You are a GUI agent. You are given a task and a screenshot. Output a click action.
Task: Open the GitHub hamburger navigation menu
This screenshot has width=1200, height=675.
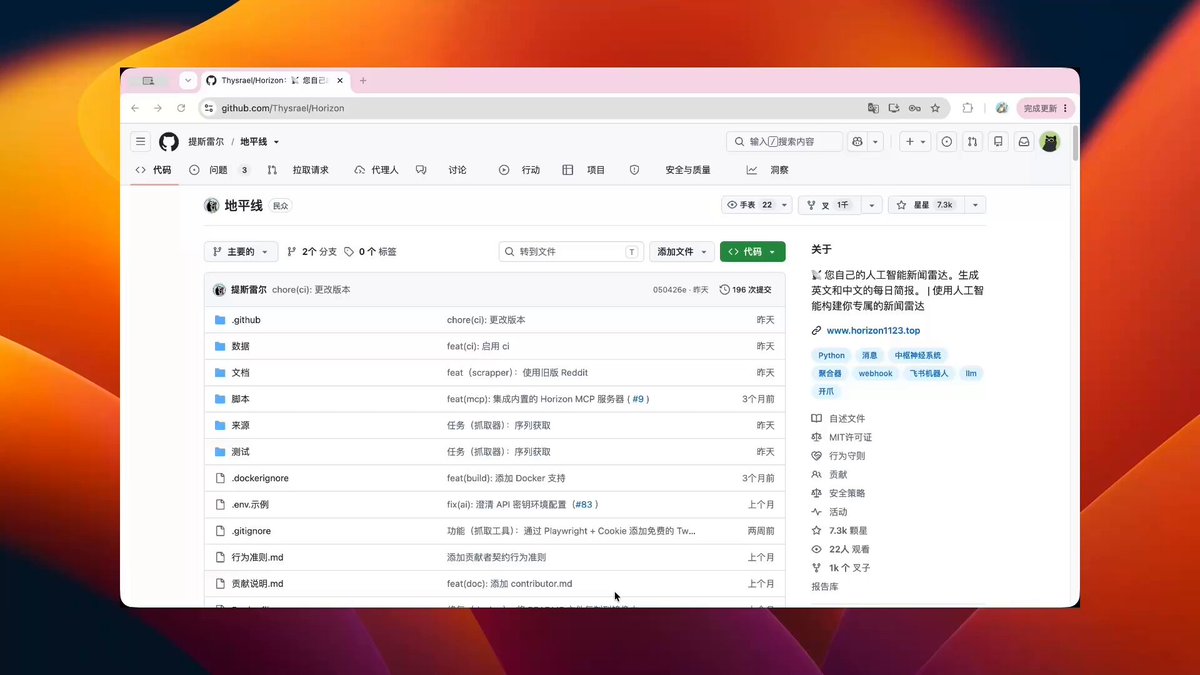click(141, 142)
